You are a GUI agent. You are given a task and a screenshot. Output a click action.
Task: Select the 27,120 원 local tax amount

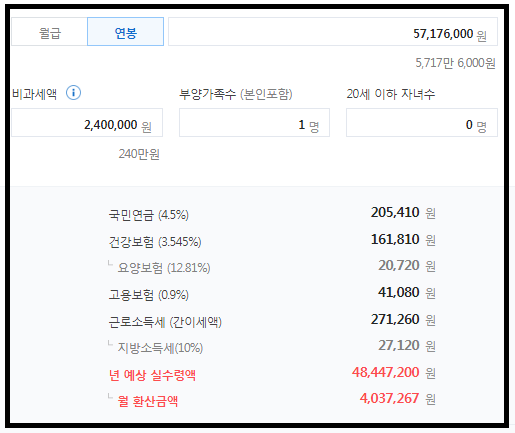pos(407,345)
